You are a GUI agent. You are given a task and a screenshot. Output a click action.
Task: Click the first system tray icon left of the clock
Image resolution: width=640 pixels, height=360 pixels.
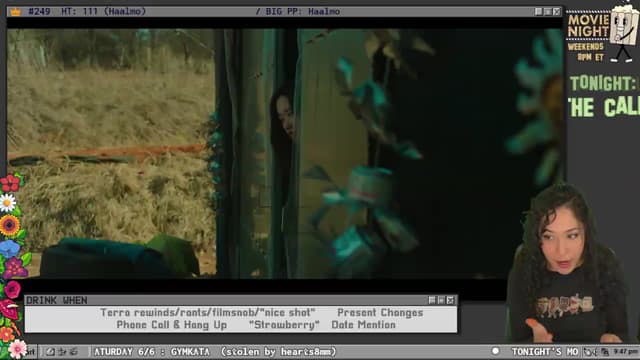coord(589,351)
